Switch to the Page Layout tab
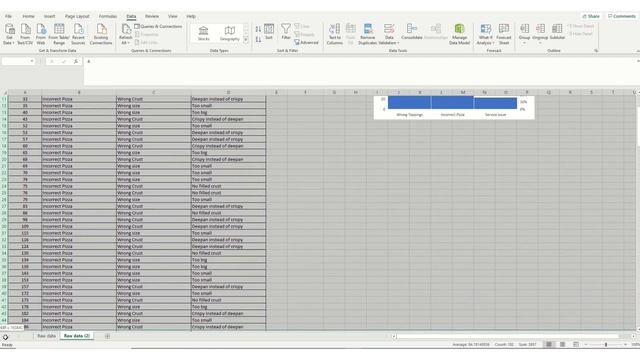Image resolution: width=640 pixels, height=360 pixels. click(x=77, y=16)
